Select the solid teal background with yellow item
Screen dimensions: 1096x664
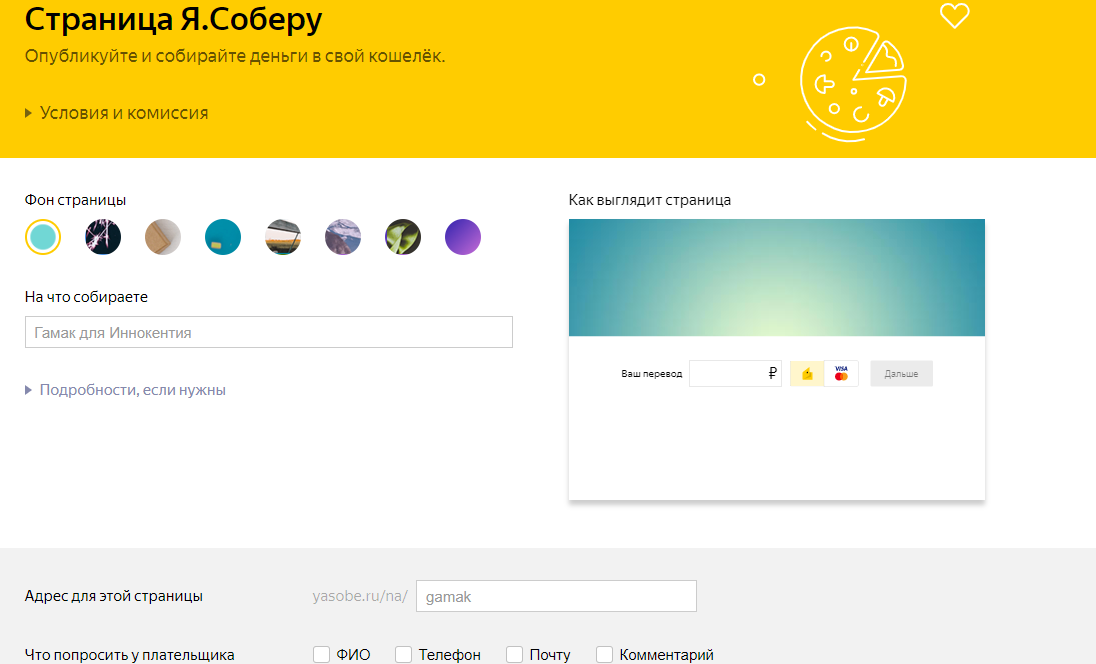[223, 237]
